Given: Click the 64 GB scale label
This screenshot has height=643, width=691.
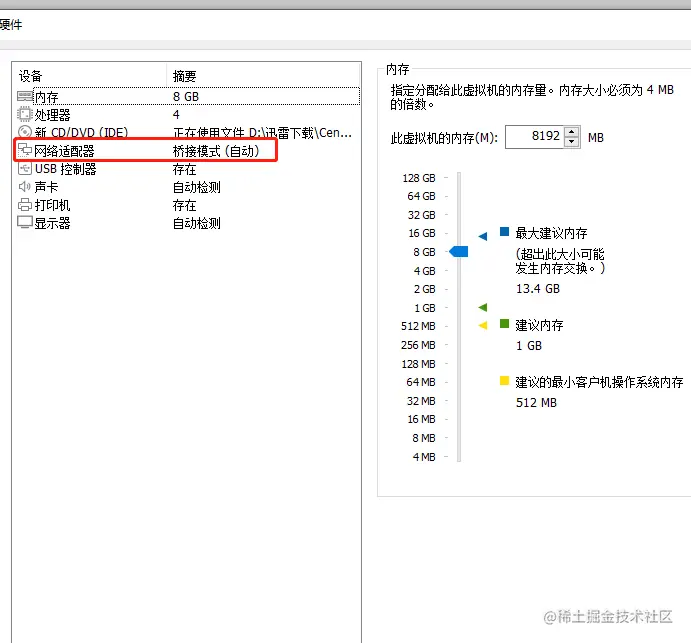Looking at the screenshot, I should tap(421, 196).
